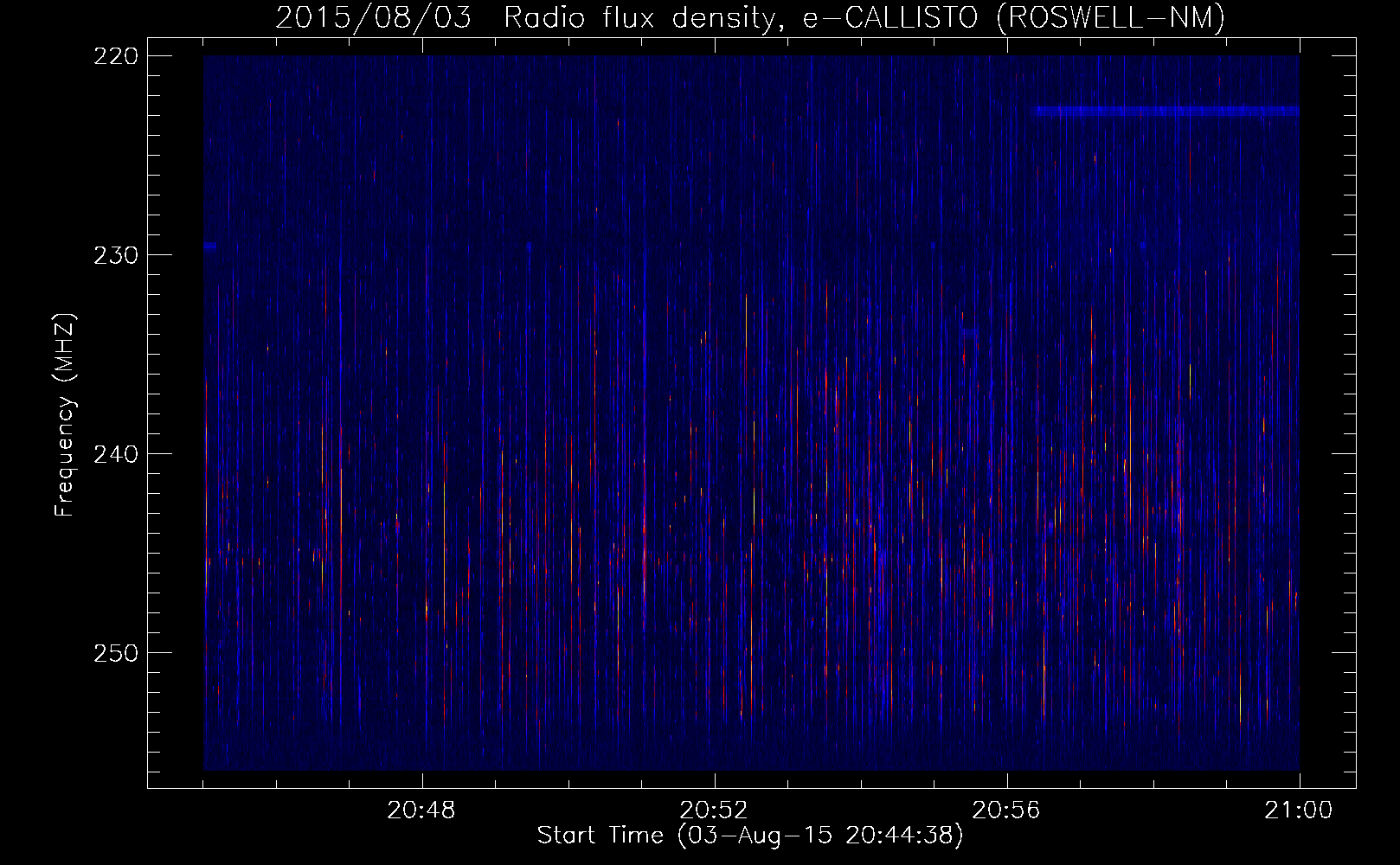
Task: Click the horizontal blue band near 223 MHz
Action: (1166, 111)
